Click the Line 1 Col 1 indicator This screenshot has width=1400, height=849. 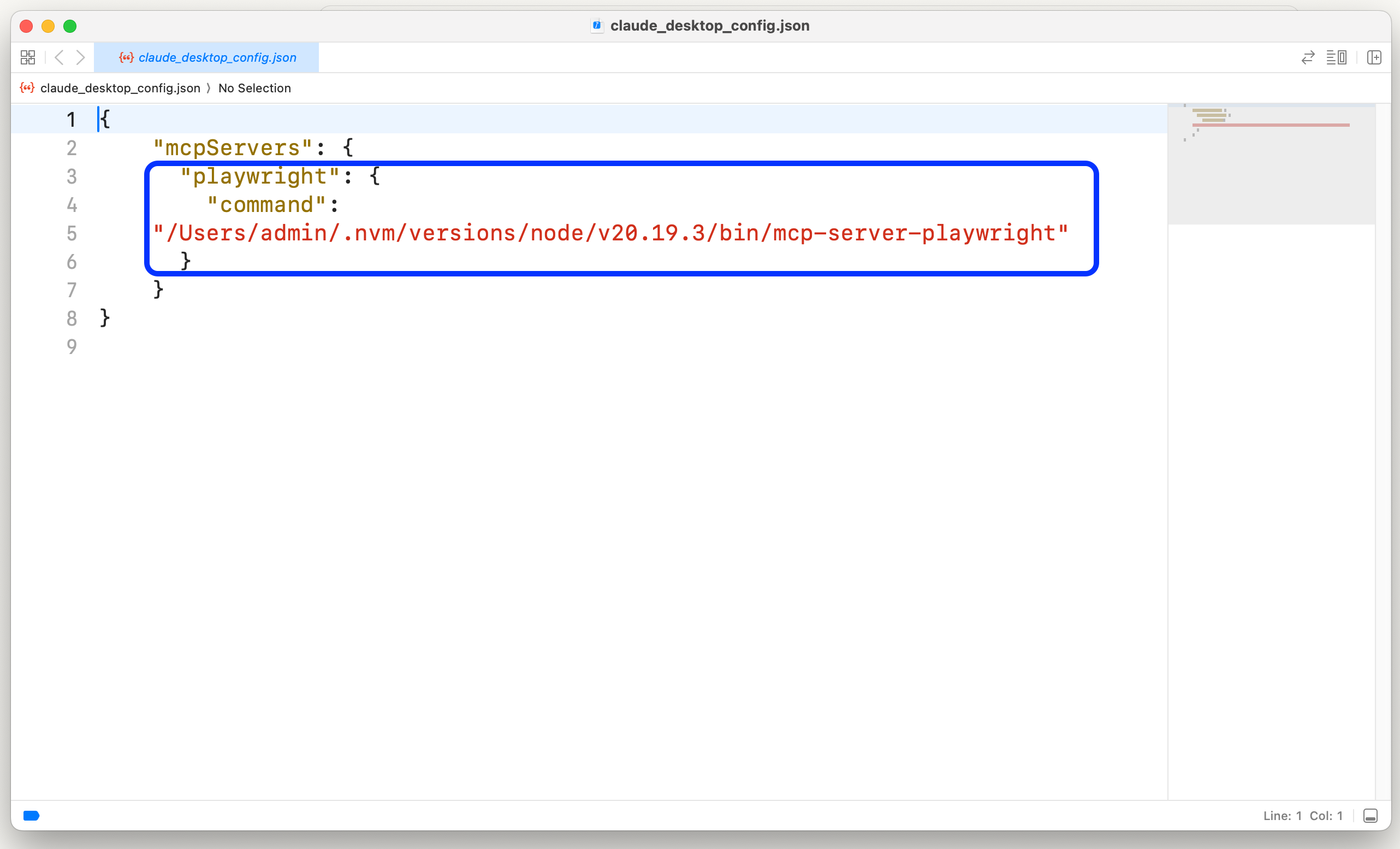(1302, 816)
